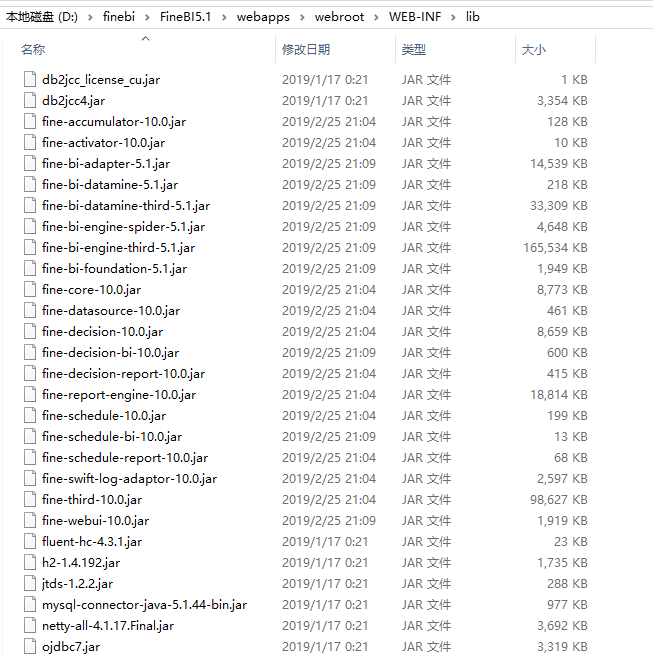Click the fine-bi-foundation-5.1.jar file icon
The height and width of the screenshot is (656, 653).
(30, 268)
